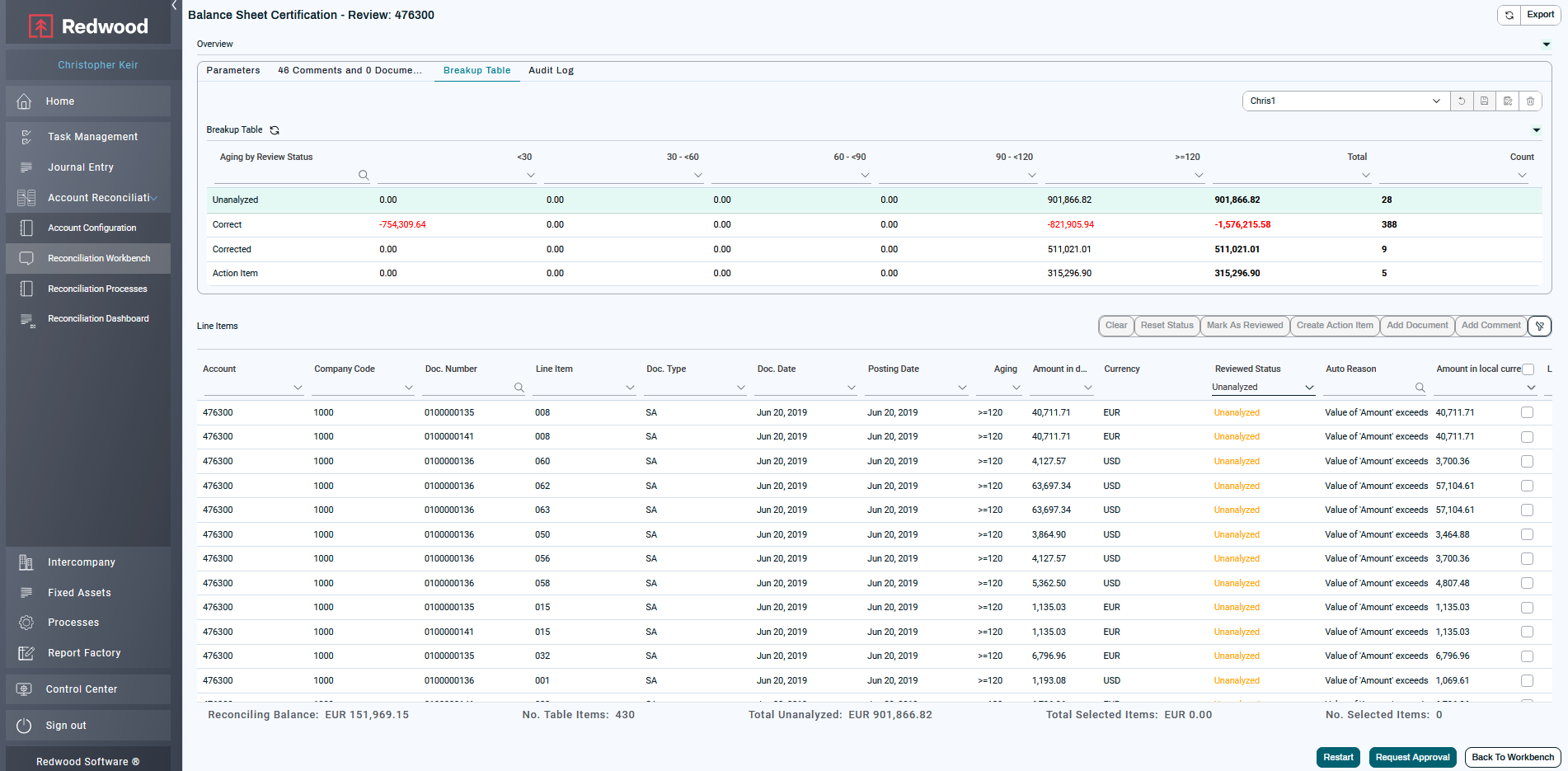The image size is (1568, 771).
Task: Click the delete trash icon beside Chris1
Action: (x=1530, y=101)
